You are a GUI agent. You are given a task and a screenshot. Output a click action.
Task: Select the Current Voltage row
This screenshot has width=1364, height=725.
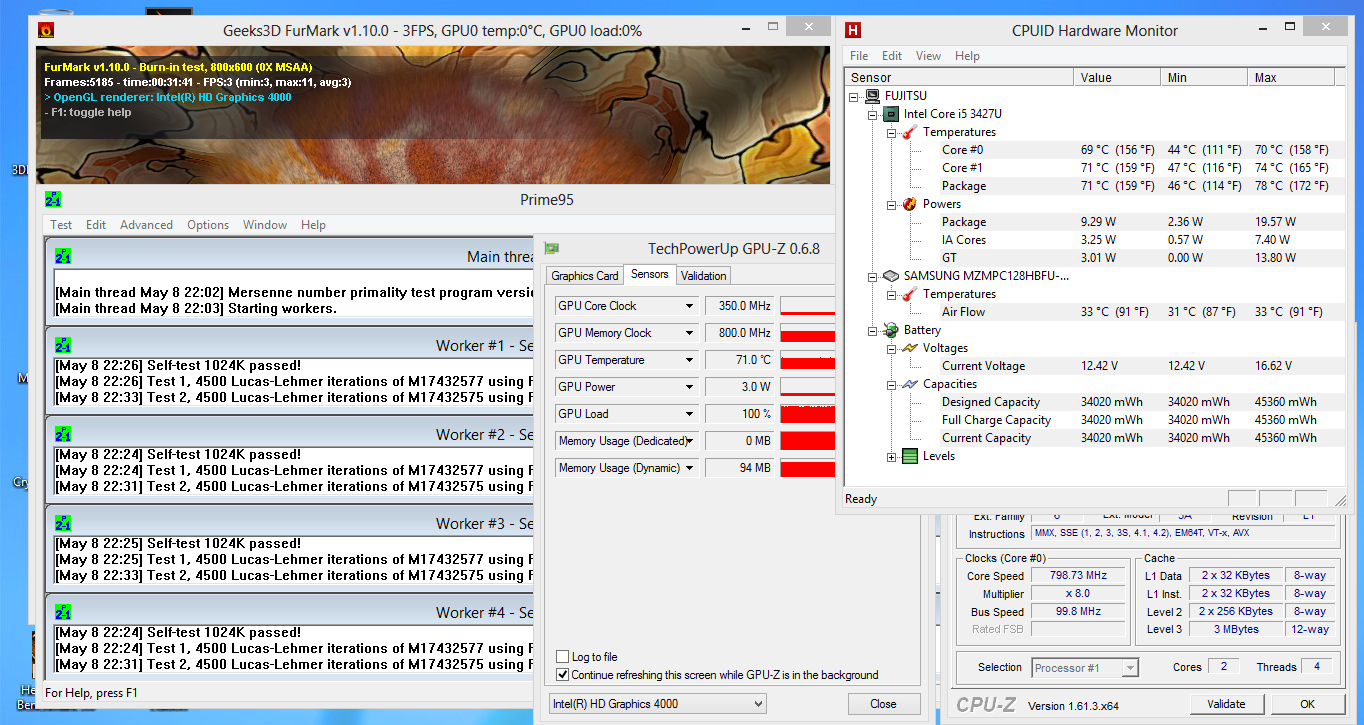1095,366
